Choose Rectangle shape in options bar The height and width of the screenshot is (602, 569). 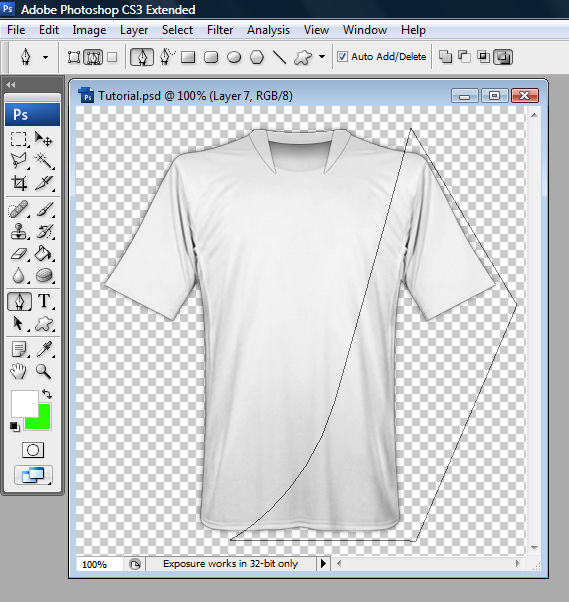pos(188,58)
